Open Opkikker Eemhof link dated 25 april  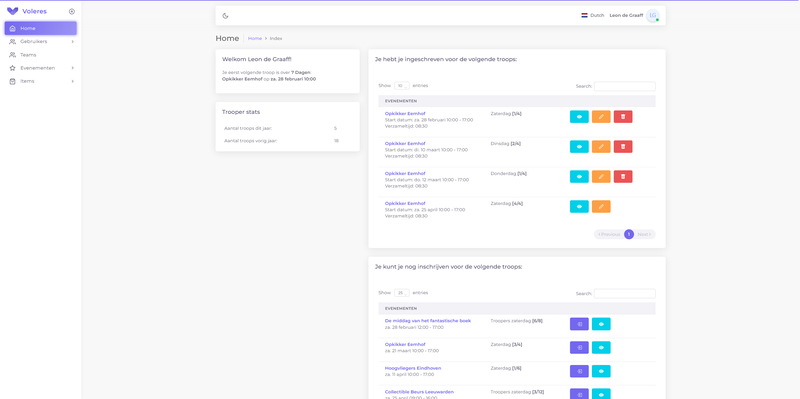tap(405, 203)
